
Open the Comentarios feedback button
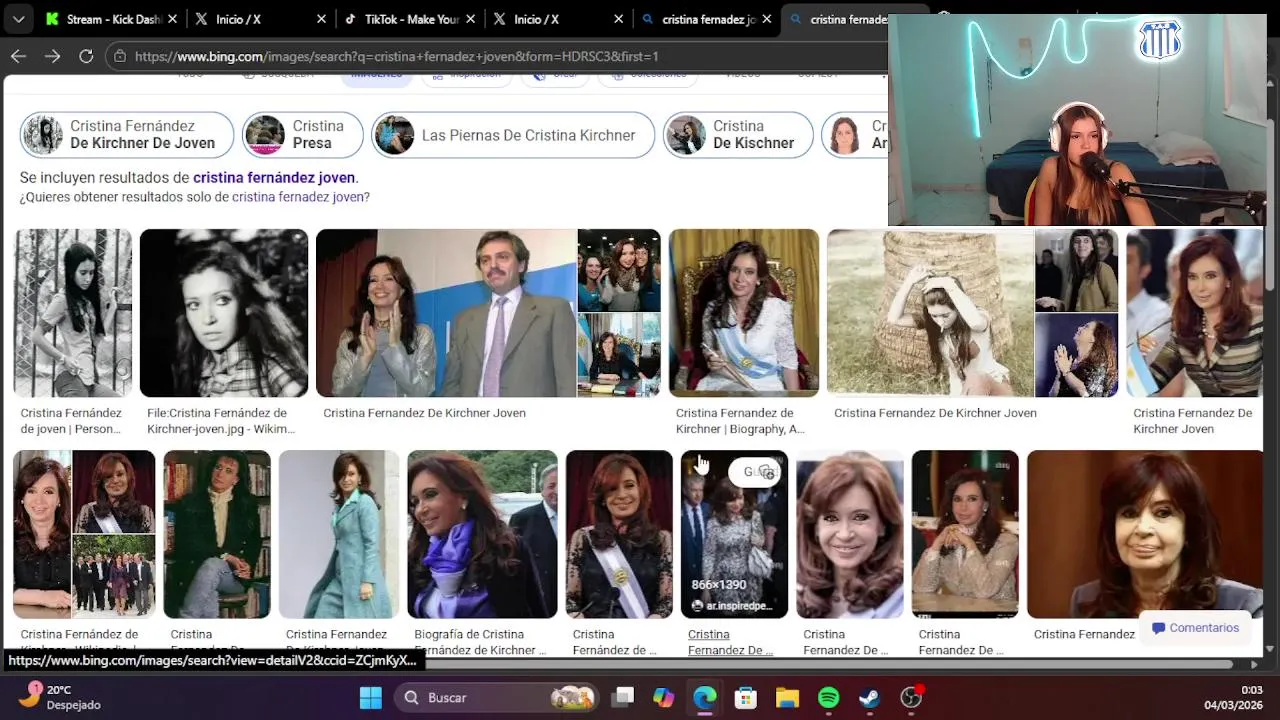point(1195,628)
